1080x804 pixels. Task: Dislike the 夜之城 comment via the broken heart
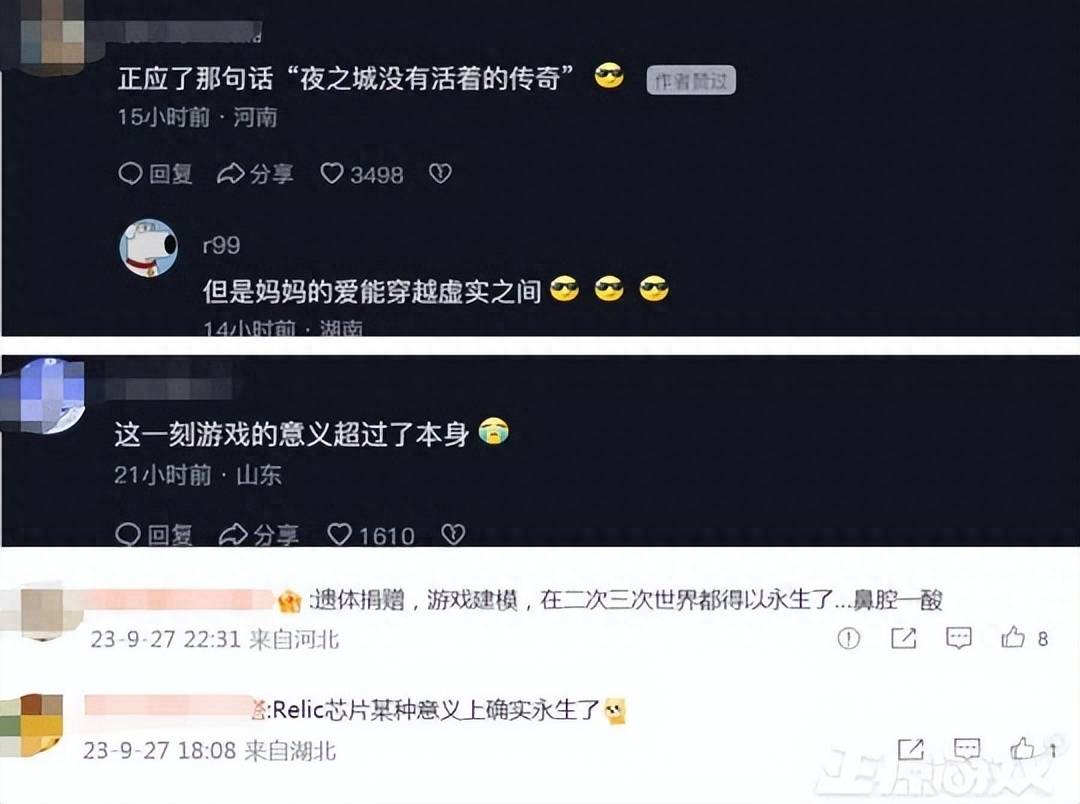tap(440, 174)
